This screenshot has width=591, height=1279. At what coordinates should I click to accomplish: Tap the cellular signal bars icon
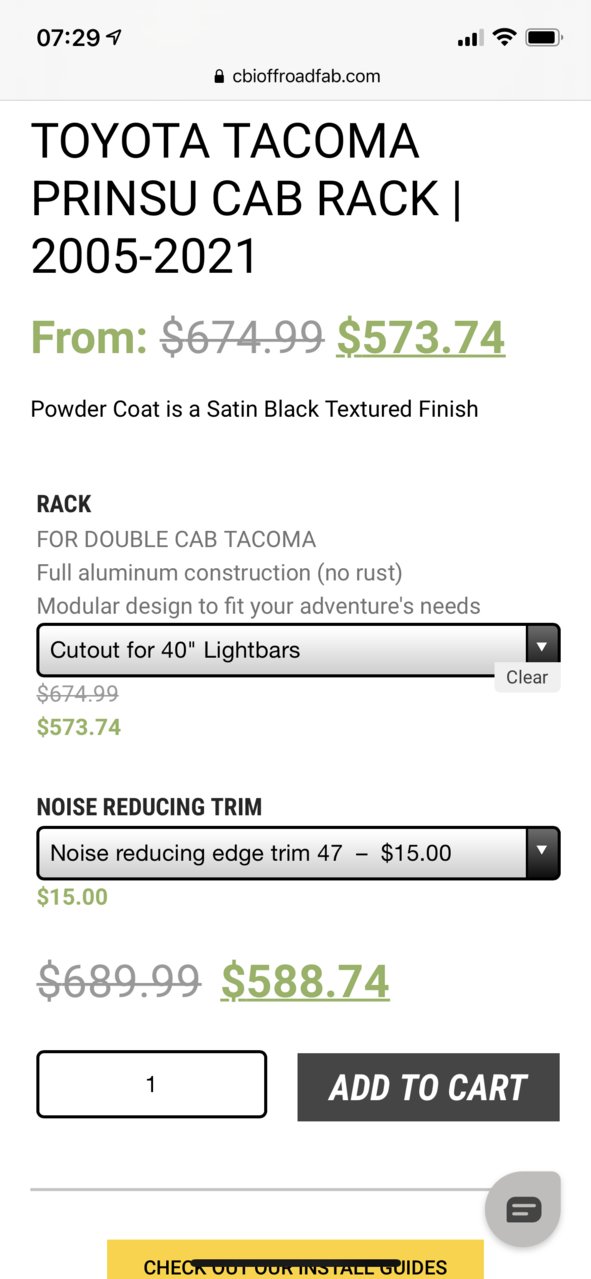[469, 39]
